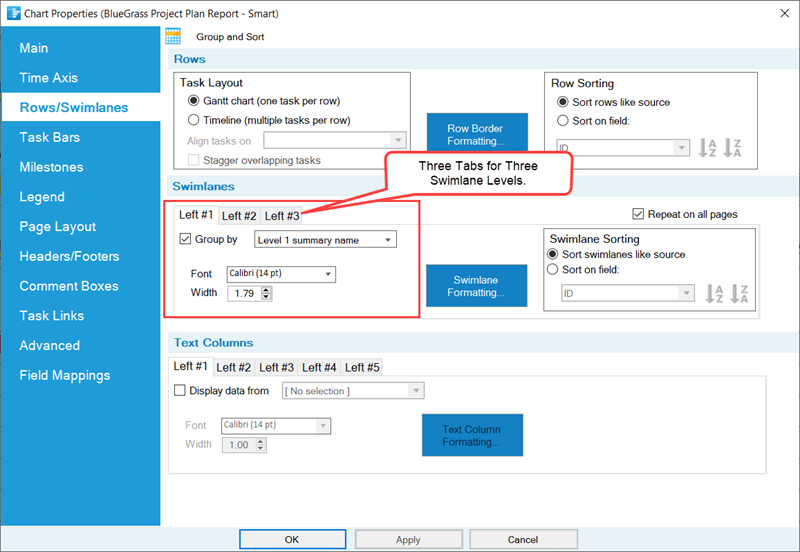This screenshot has height=552, width=800.
Task: Sort rows descending Z to A icon
Action: coord(732,148)
